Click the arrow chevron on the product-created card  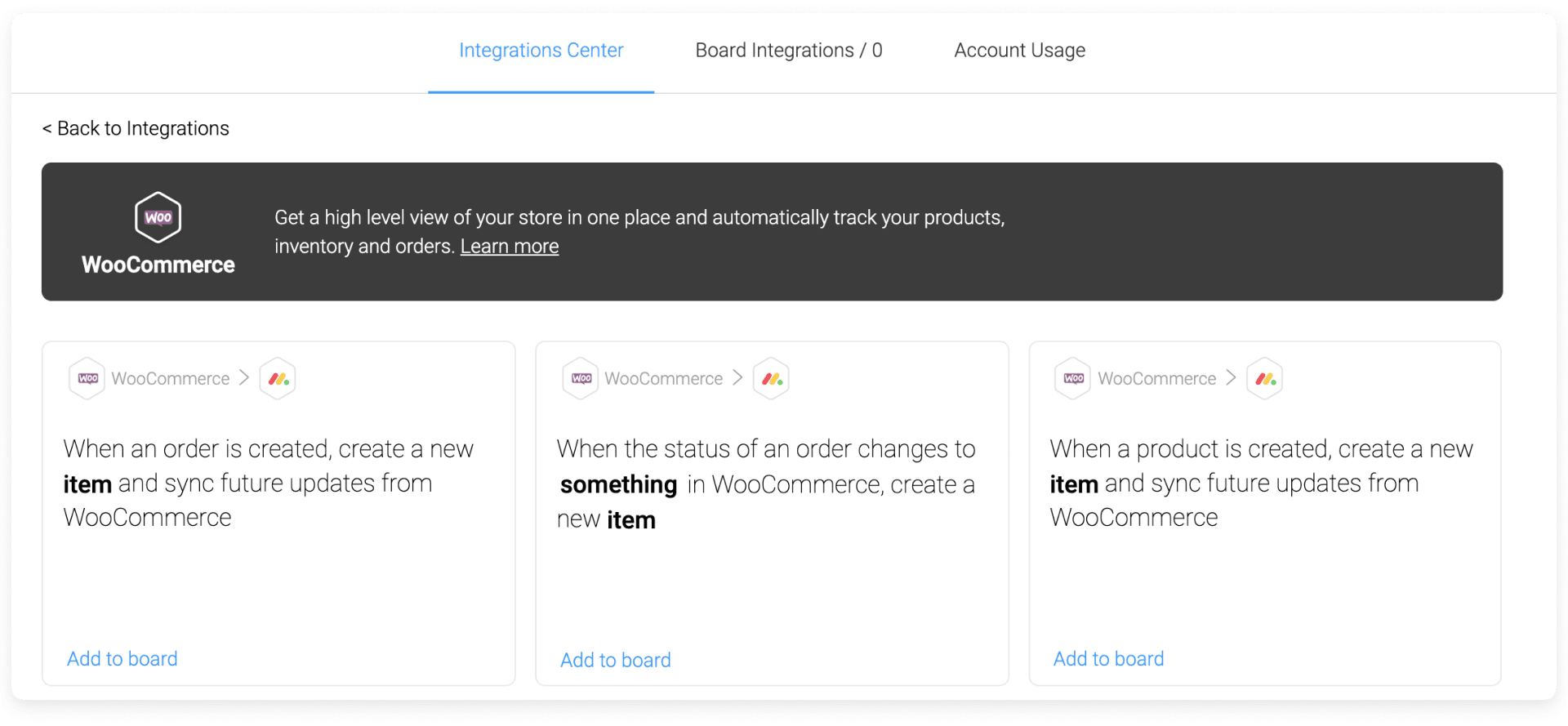1231,377
